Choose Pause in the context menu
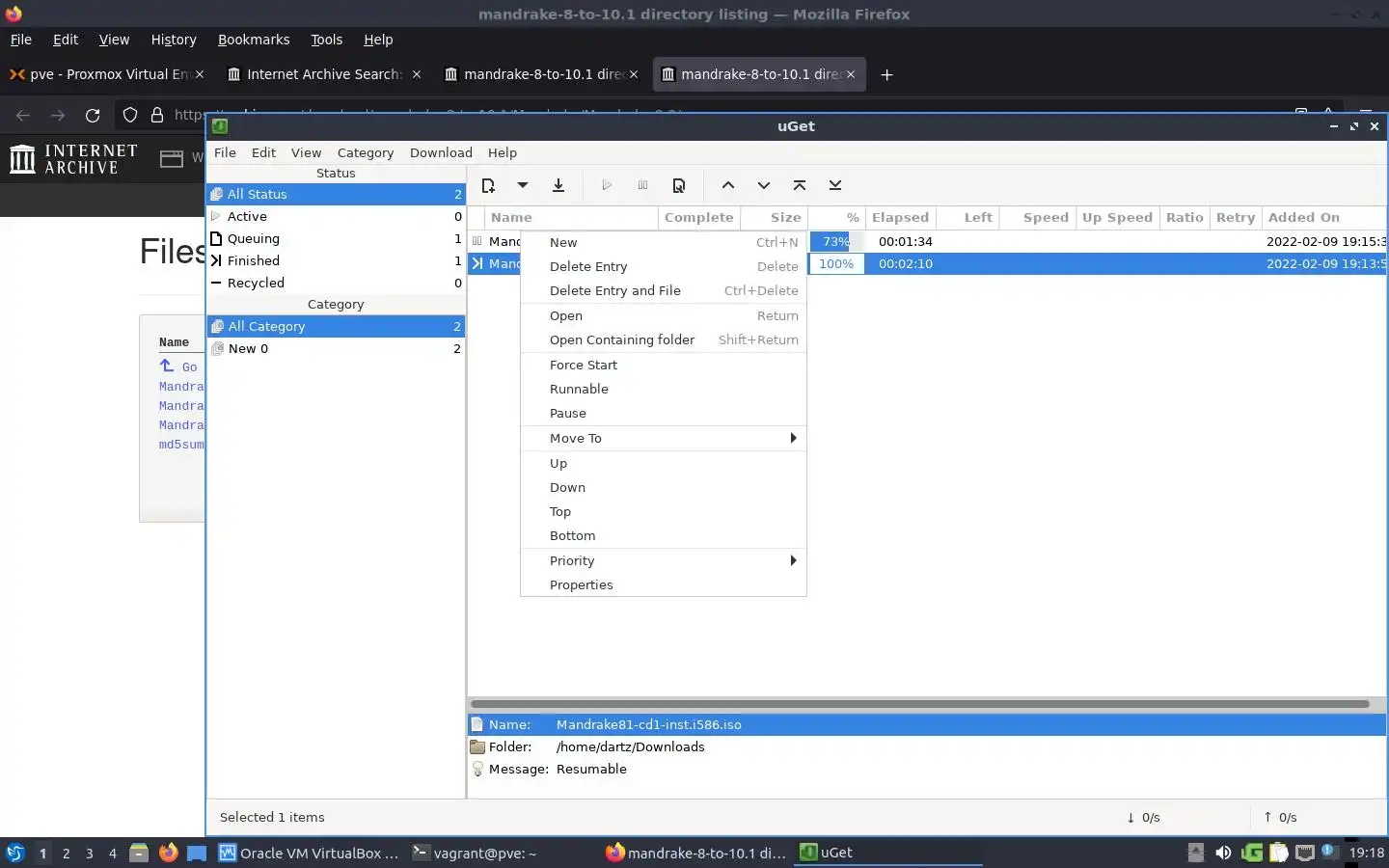 point(664,413)
